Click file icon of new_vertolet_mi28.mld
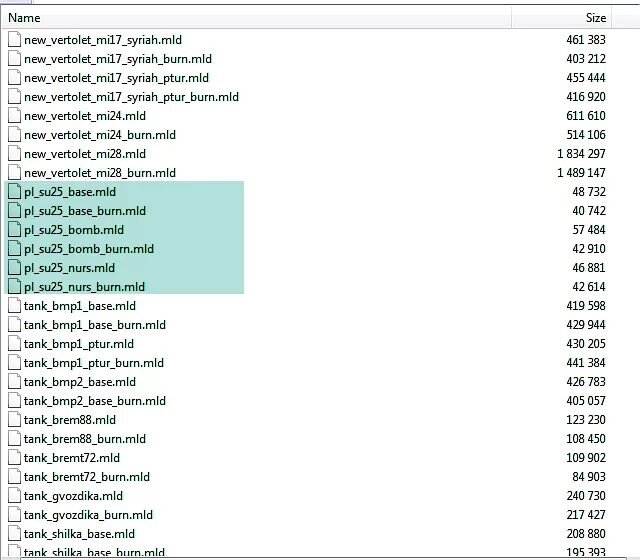Image resolution: width=640 pixels, height=560 pixels. (x=14, y=153)
